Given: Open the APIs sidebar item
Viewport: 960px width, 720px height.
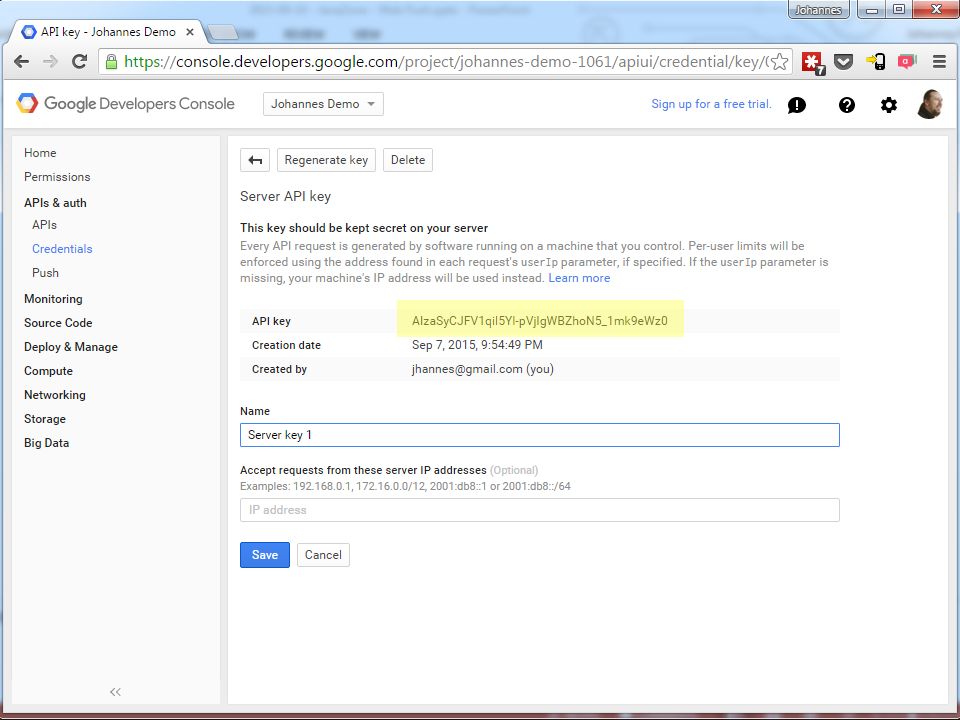Looking at the screenshot, I should point(44,225).
